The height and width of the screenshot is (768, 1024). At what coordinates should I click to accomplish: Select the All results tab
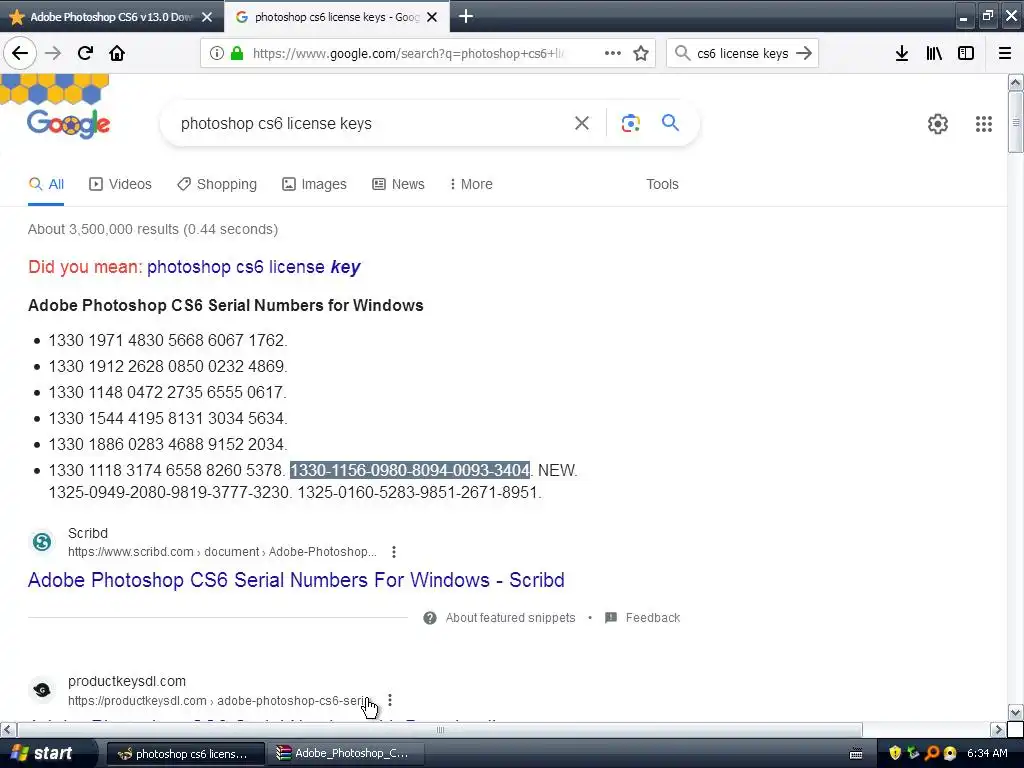click(x=46, y=184)
